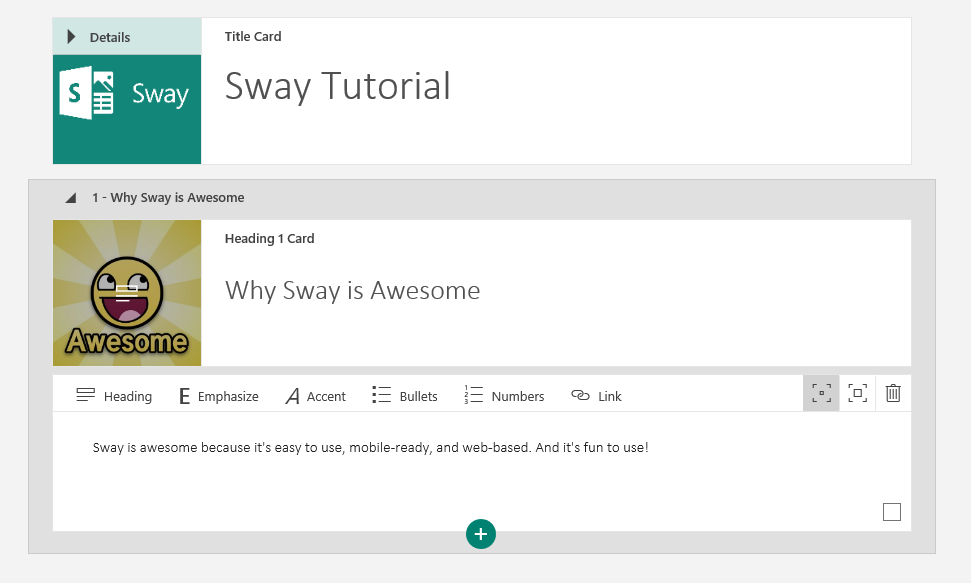Click in the 'Sway is awesome because' paragraph
The height and width of the screenshot is (583, 971).
click(x=370, y=447)
